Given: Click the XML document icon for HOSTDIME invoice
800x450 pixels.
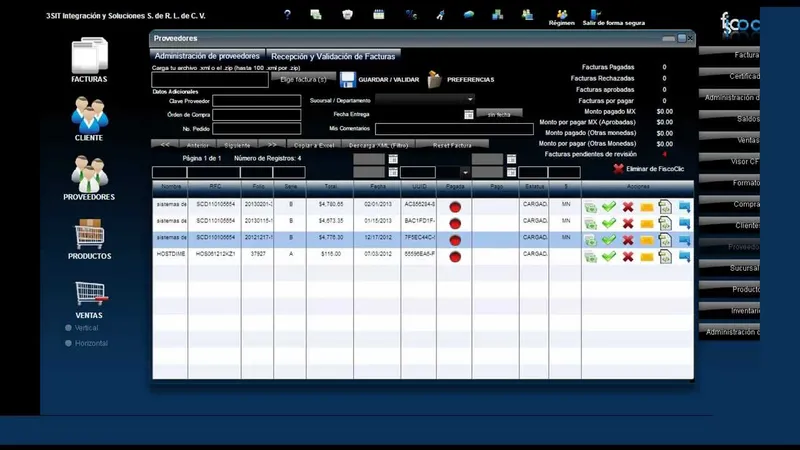Looking at the screenshot, I should [x=665, y=256].
